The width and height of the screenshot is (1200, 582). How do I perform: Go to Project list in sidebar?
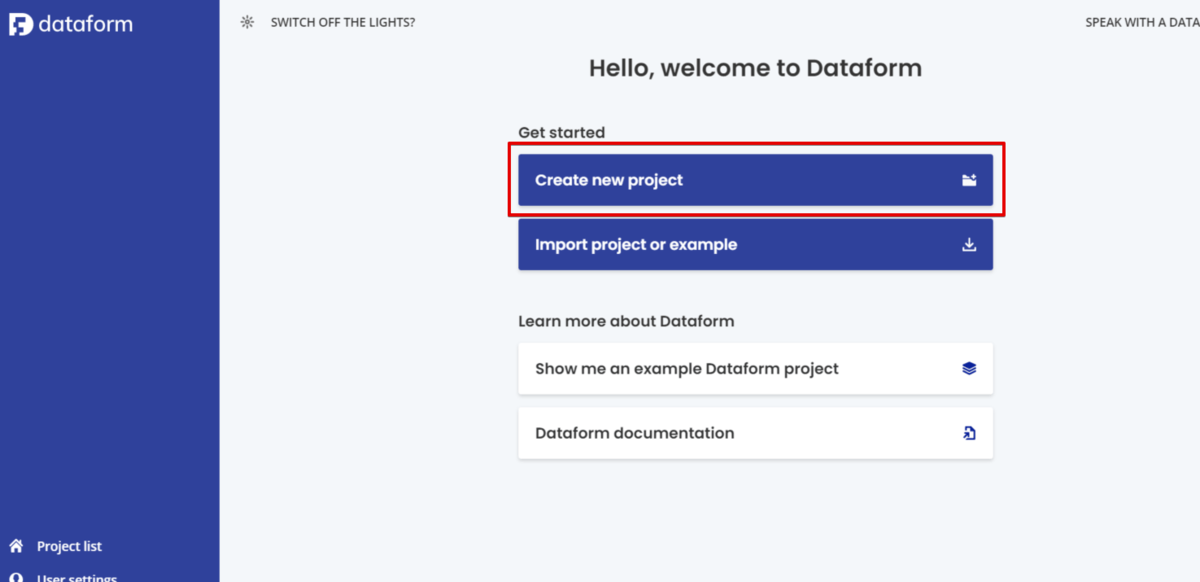tap(69, 546)
